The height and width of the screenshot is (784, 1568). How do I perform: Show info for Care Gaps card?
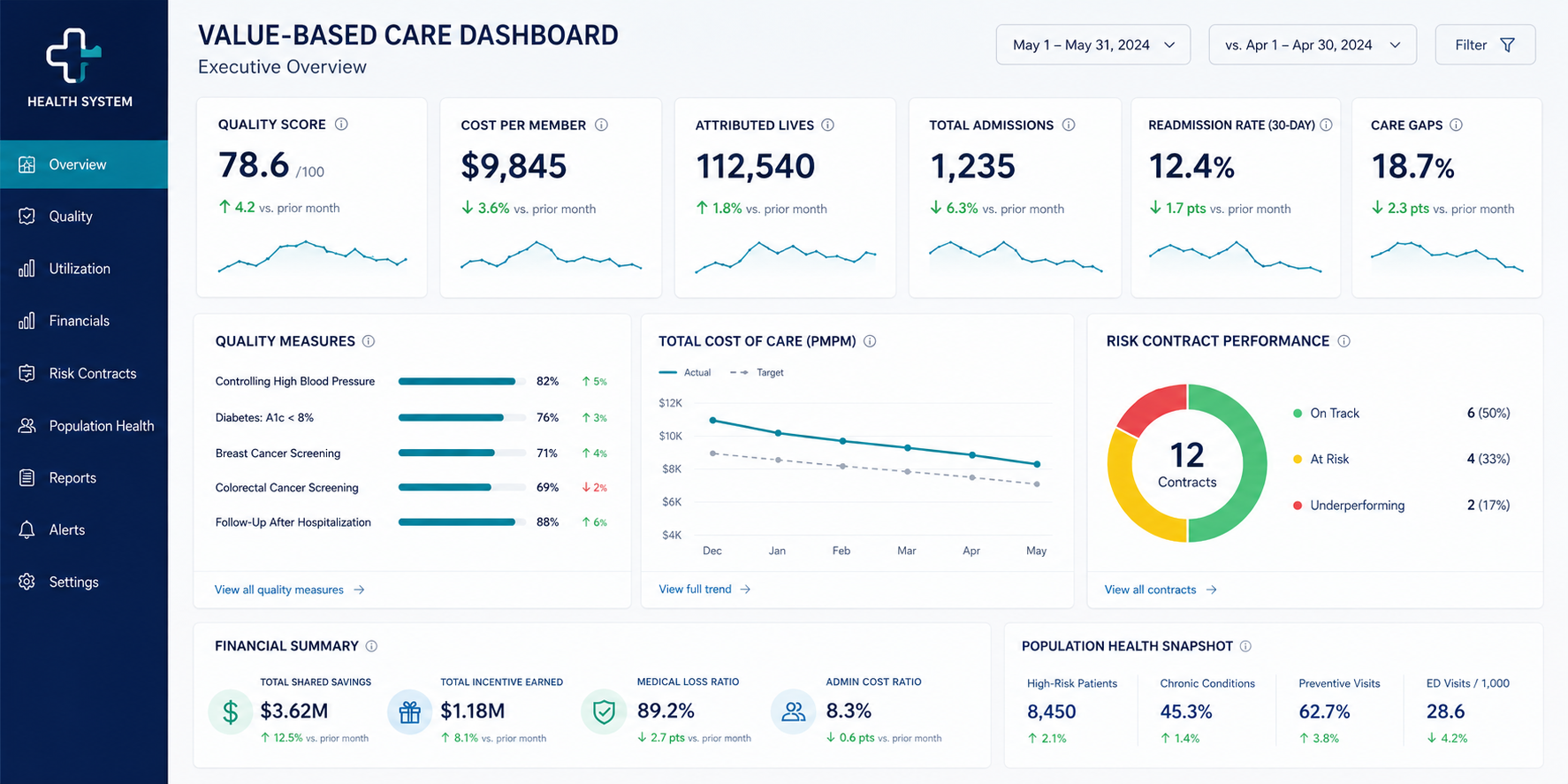[x=1456, y=125]
